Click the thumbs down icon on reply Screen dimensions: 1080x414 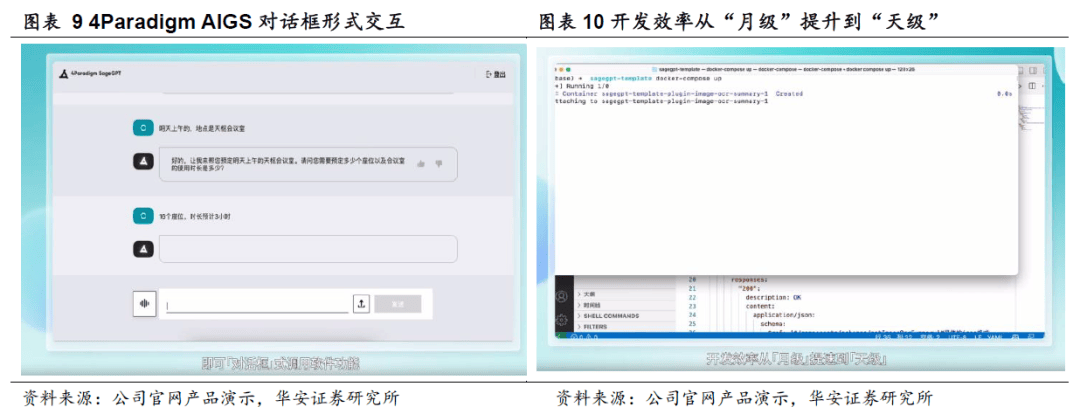pyautogui.click(x=438, y=163)
